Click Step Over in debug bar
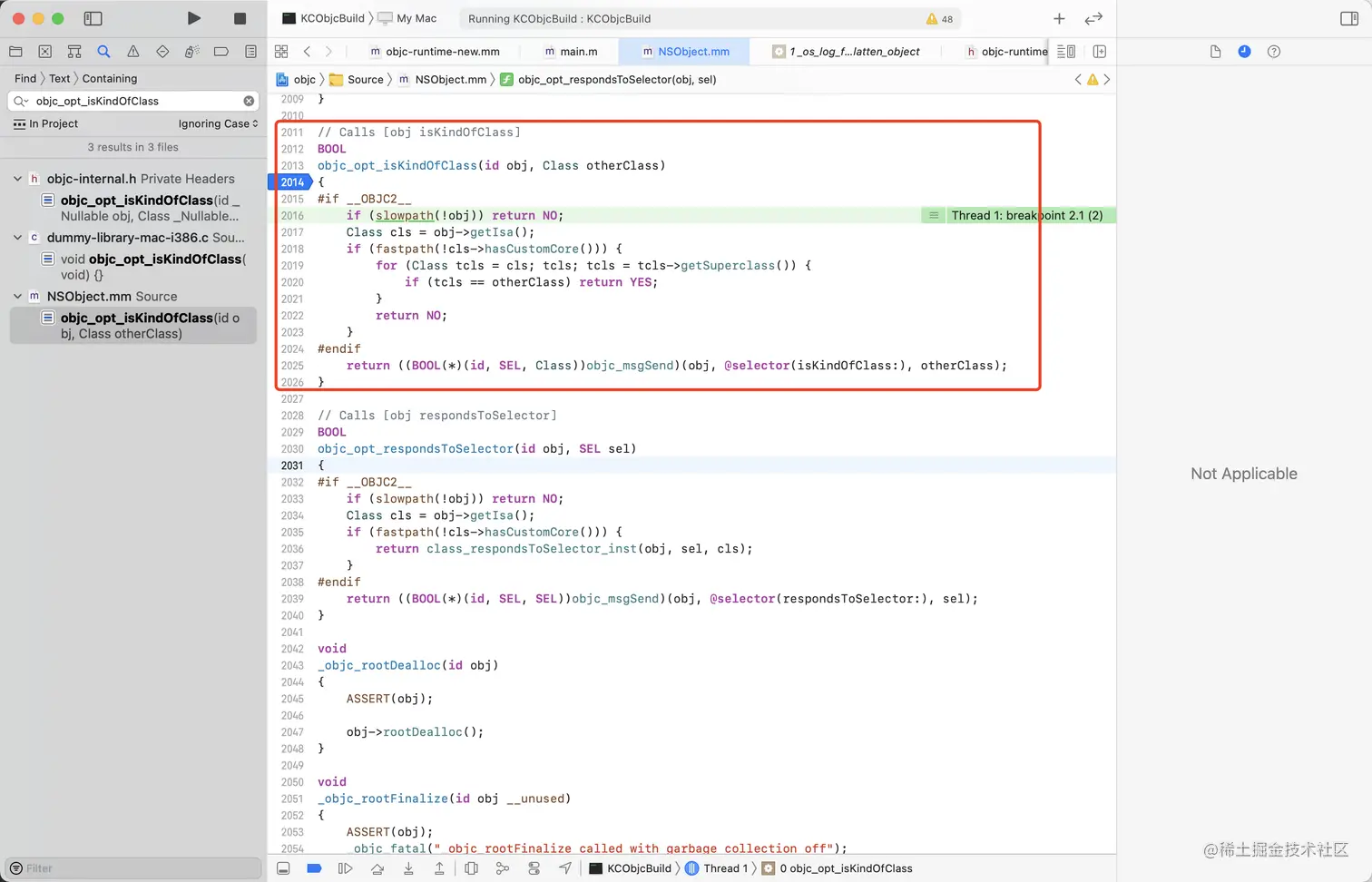This screenshot has height=882, width=1372. click(377, 868)
